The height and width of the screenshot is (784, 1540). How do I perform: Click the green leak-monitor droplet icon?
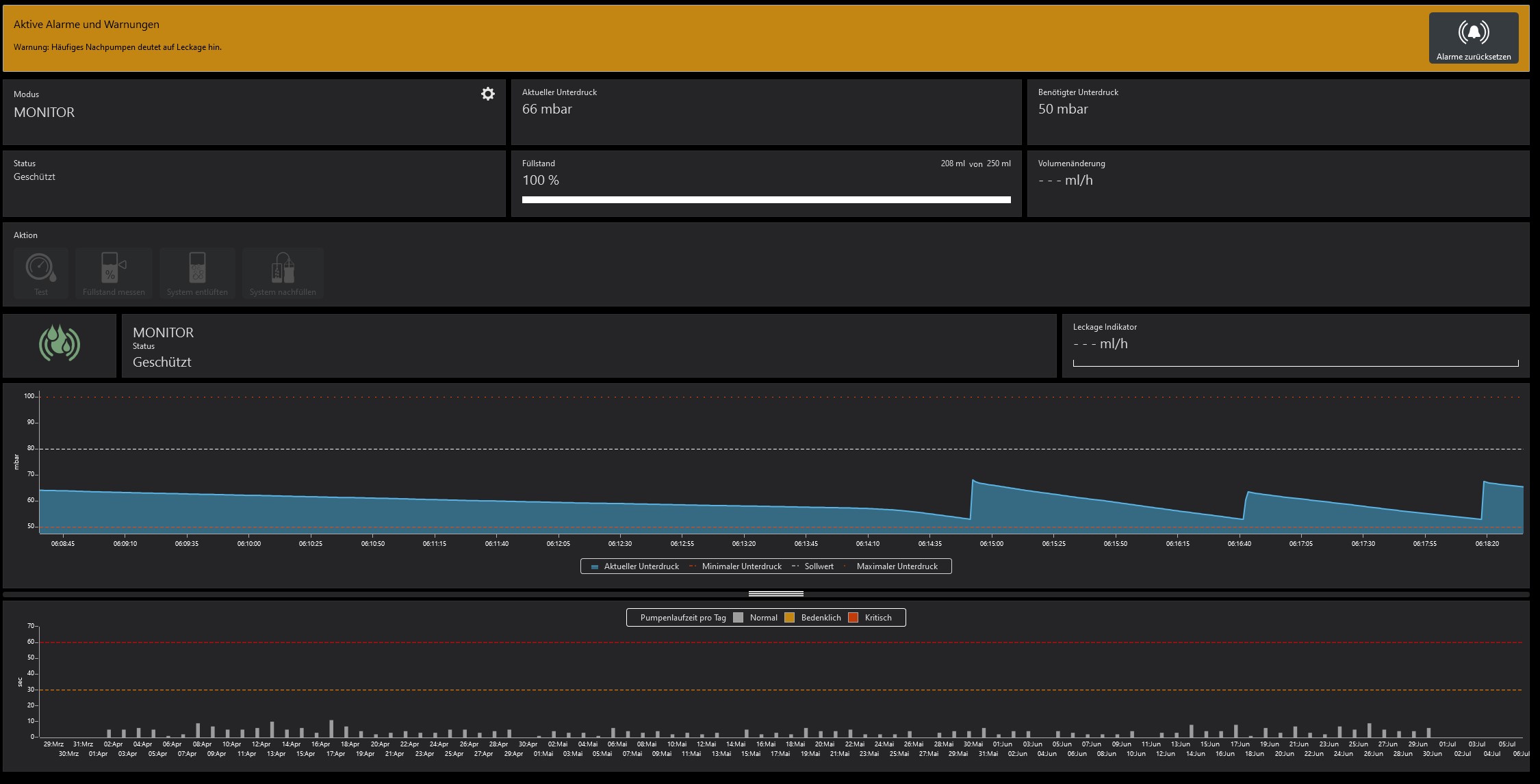(60, 343)
